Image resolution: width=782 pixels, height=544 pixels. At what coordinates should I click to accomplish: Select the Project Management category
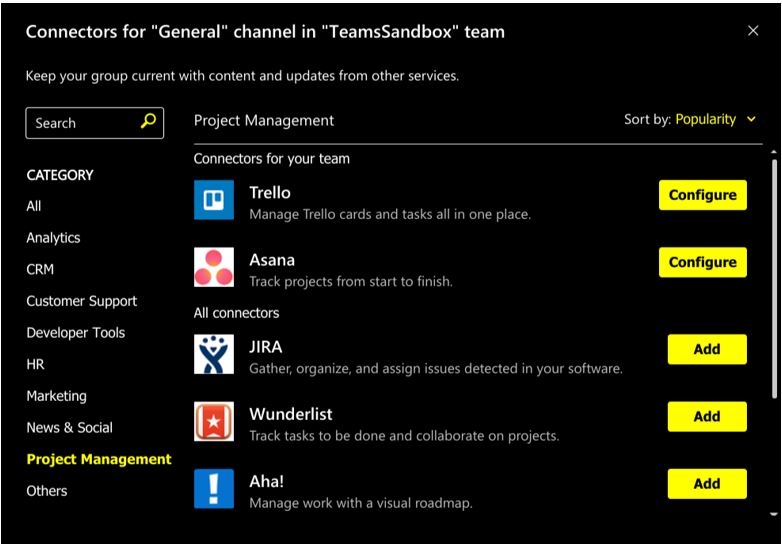tap(99, 459)
